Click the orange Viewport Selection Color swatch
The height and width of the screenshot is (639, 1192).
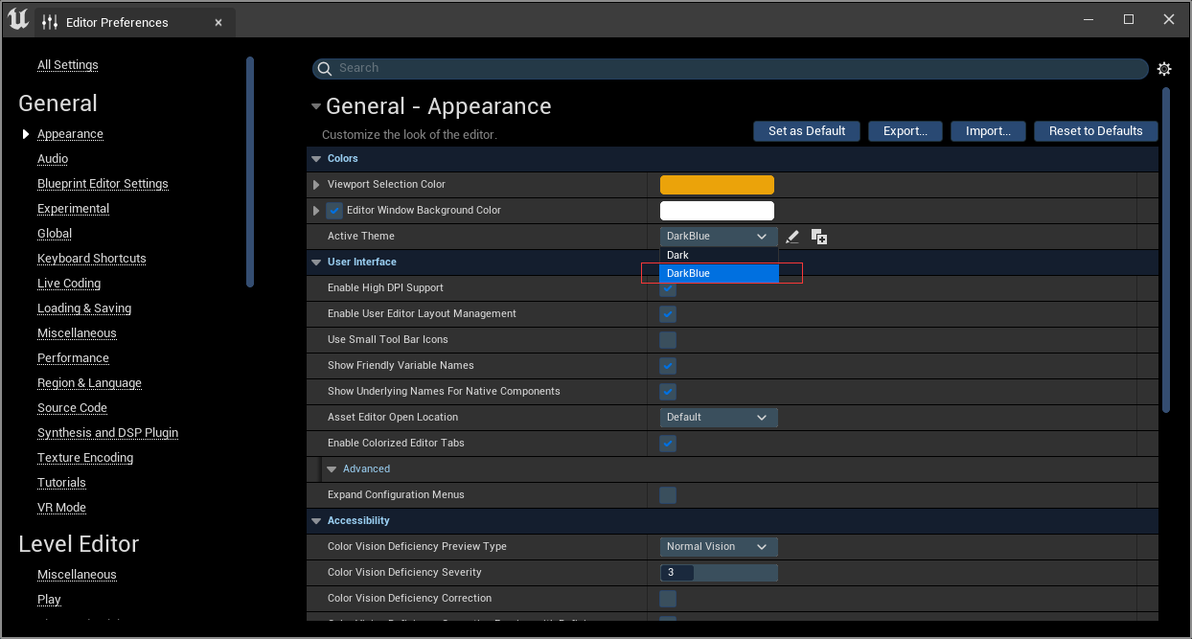tap(716, 185)
